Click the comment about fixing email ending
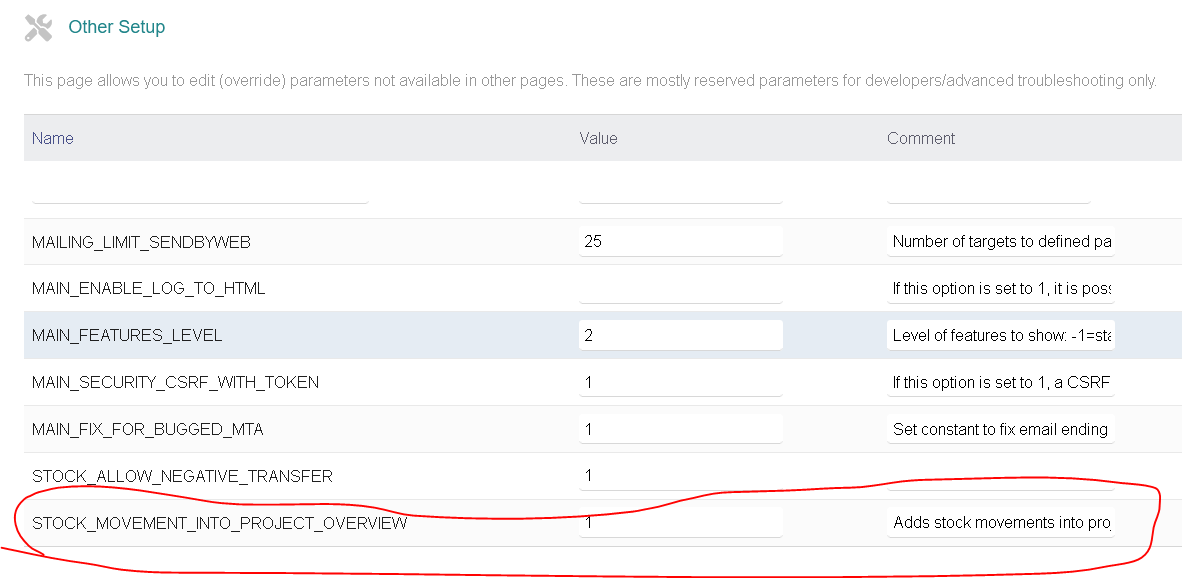The width and height of the screenshot is (1182, 578). tap(1000, 430)
